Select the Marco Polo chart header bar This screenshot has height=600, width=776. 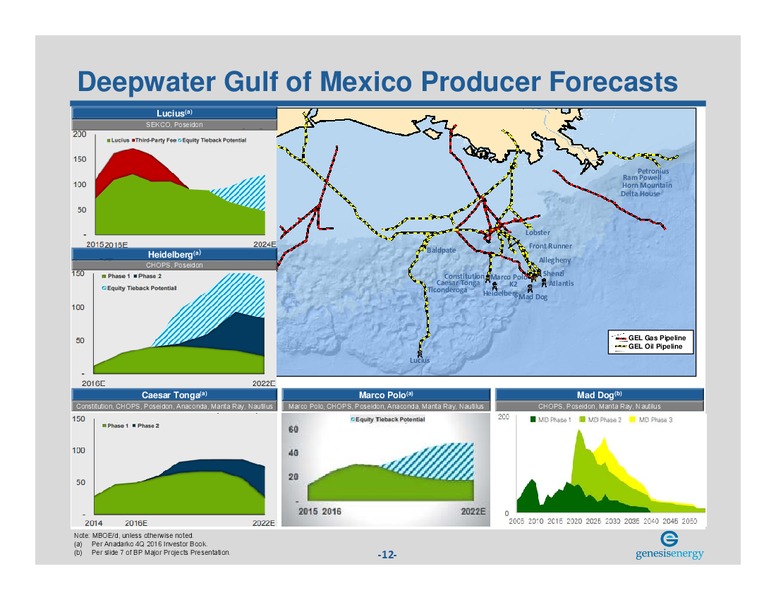point(386,395)
